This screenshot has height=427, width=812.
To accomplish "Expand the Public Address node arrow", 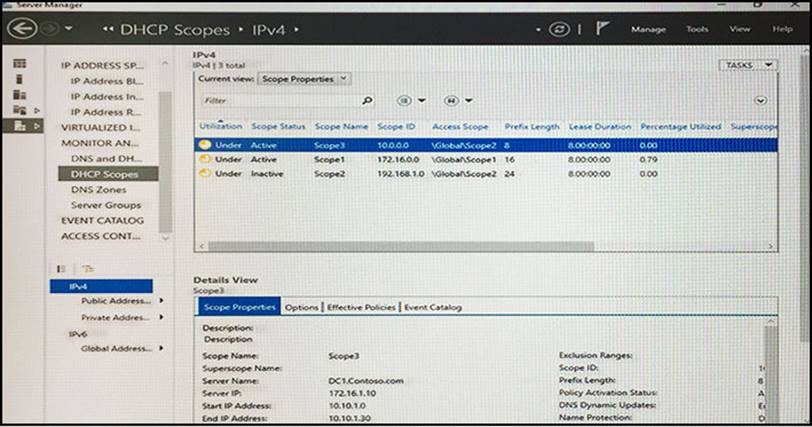I will coord(161,300).
